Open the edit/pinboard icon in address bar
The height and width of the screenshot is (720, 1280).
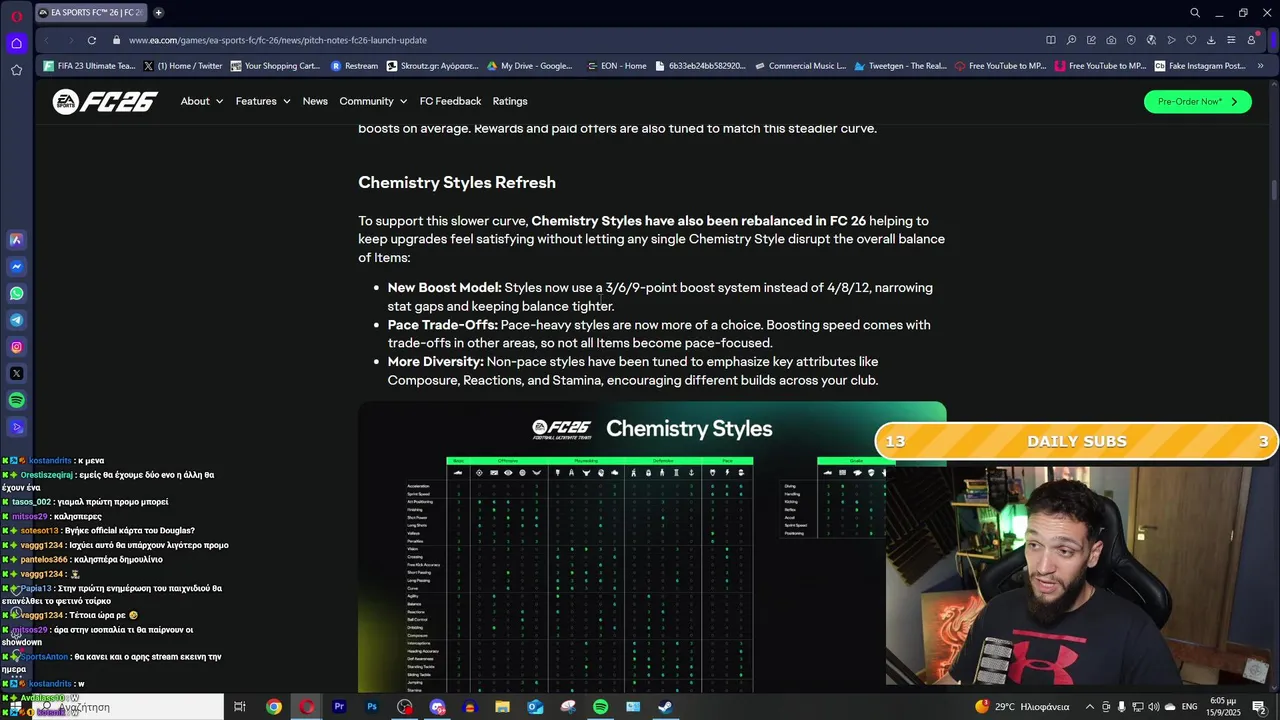pos(1091,40)
